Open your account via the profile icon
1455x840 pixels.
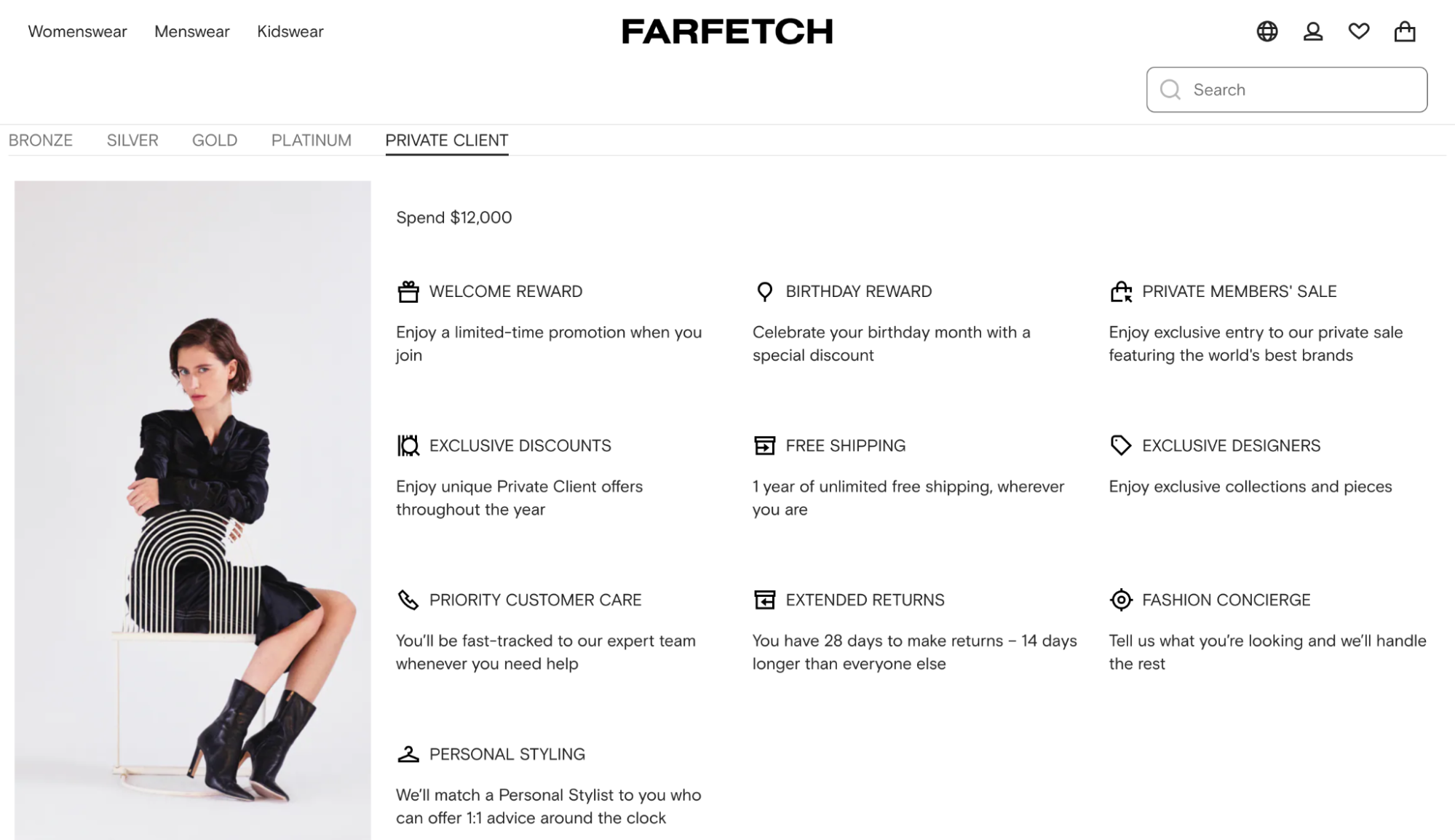click(x=1313, y=31)
